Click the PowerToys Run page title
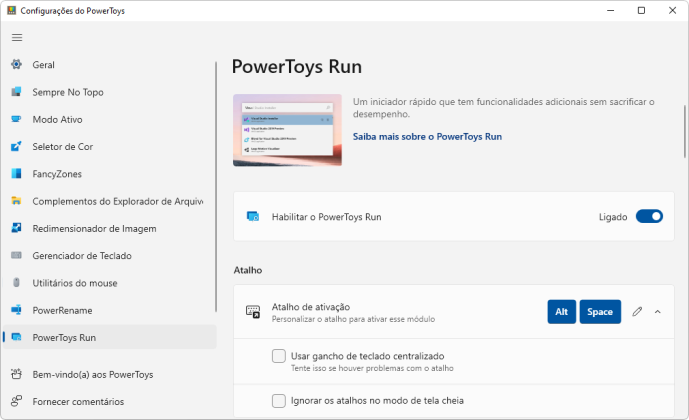Image resolution: width=689 pixels, height=420 pixels. (x=297, y=66)
